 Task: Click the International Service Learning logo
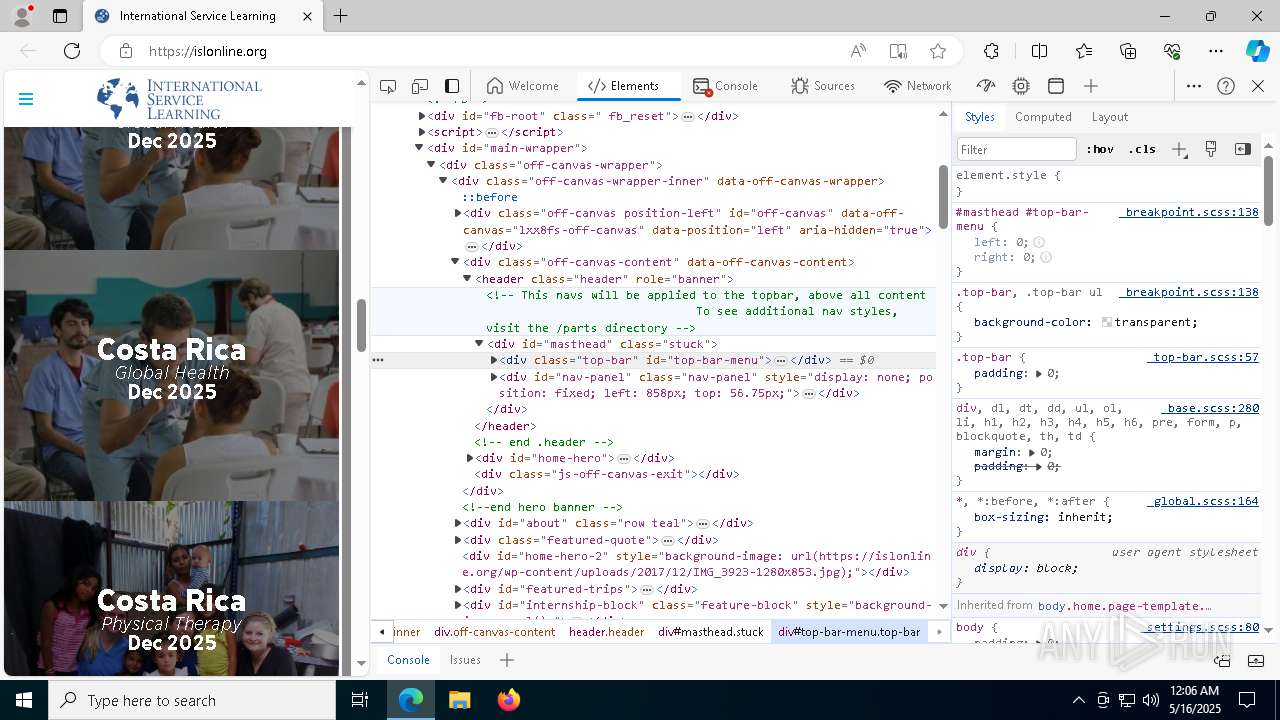(x=179, y=99)
